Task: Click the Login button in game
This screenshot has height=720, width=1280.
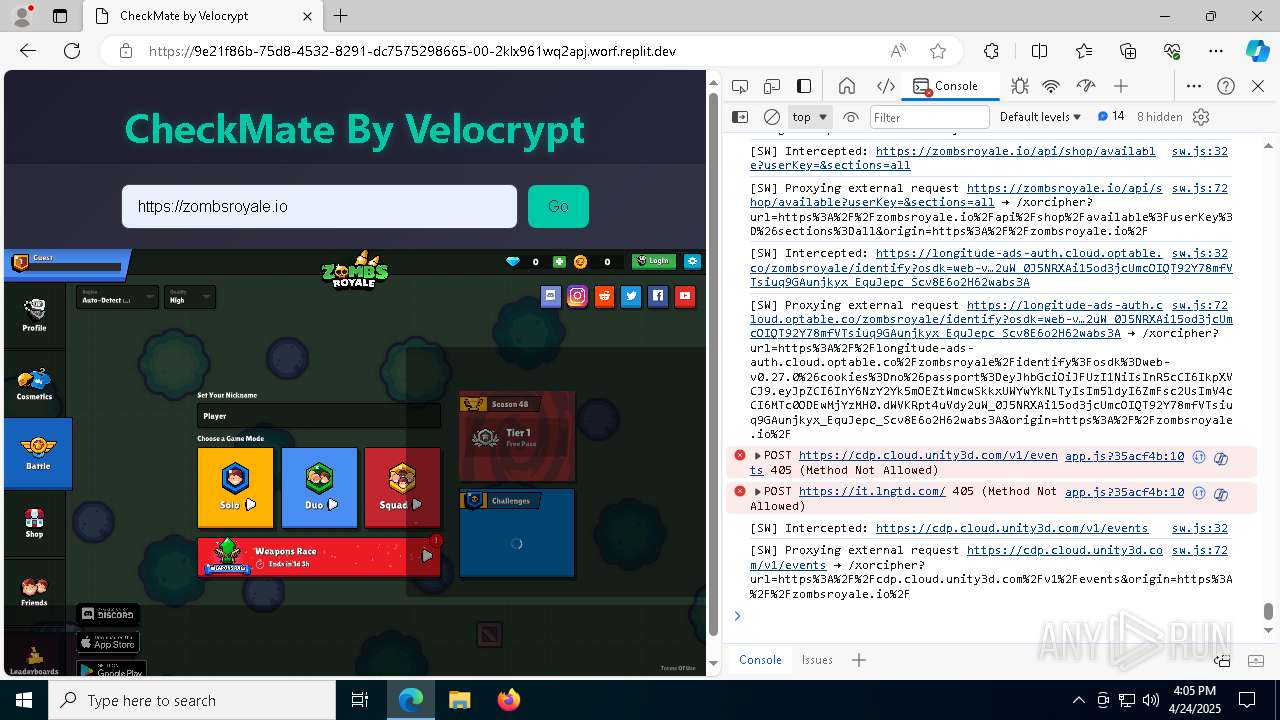Action: tap(653, 261)
